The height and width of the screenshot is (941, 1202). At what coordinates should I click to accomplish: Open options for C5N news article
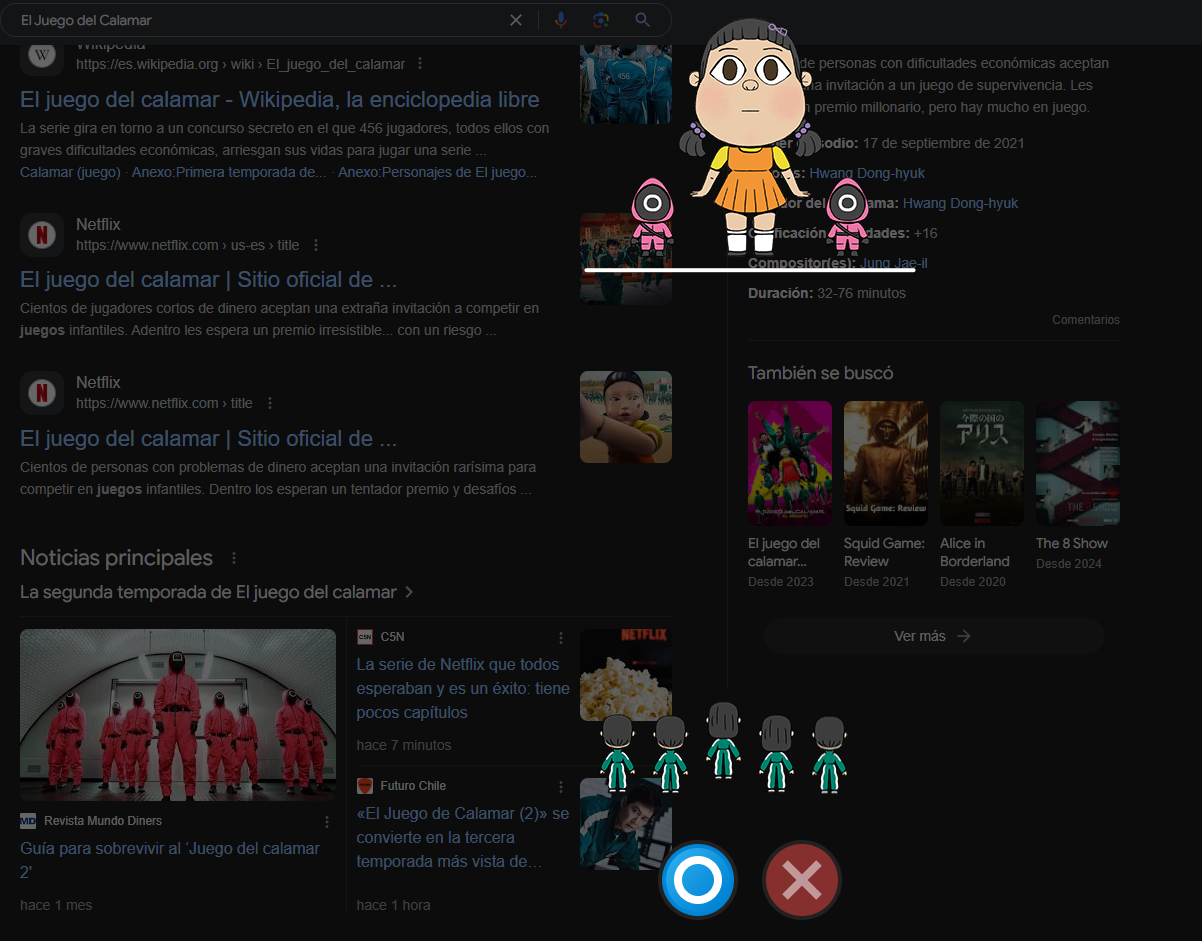point(561,638)
